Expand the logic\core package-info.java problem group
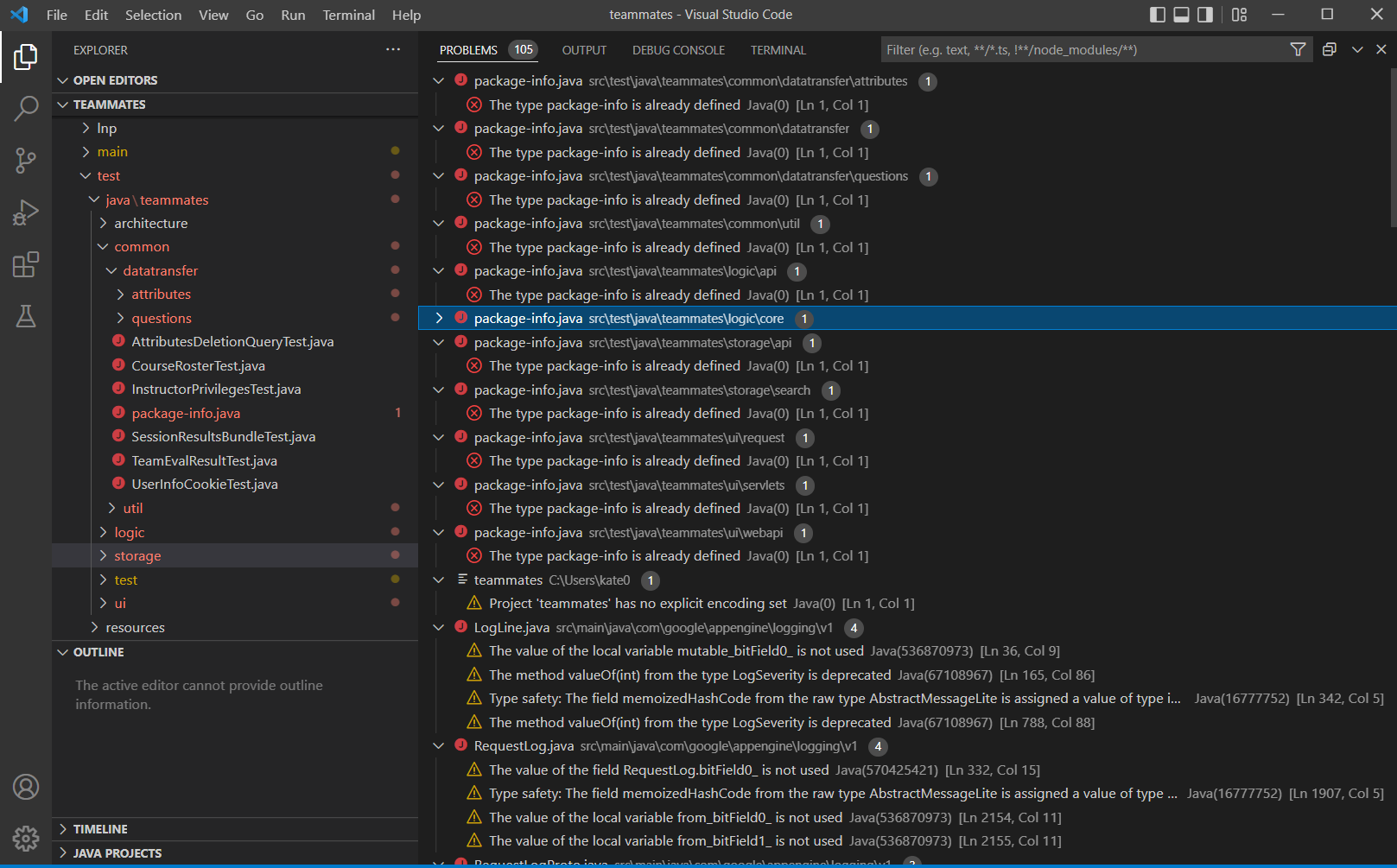The width and height of the screenshot is (1397, 868). click(439, 318)
